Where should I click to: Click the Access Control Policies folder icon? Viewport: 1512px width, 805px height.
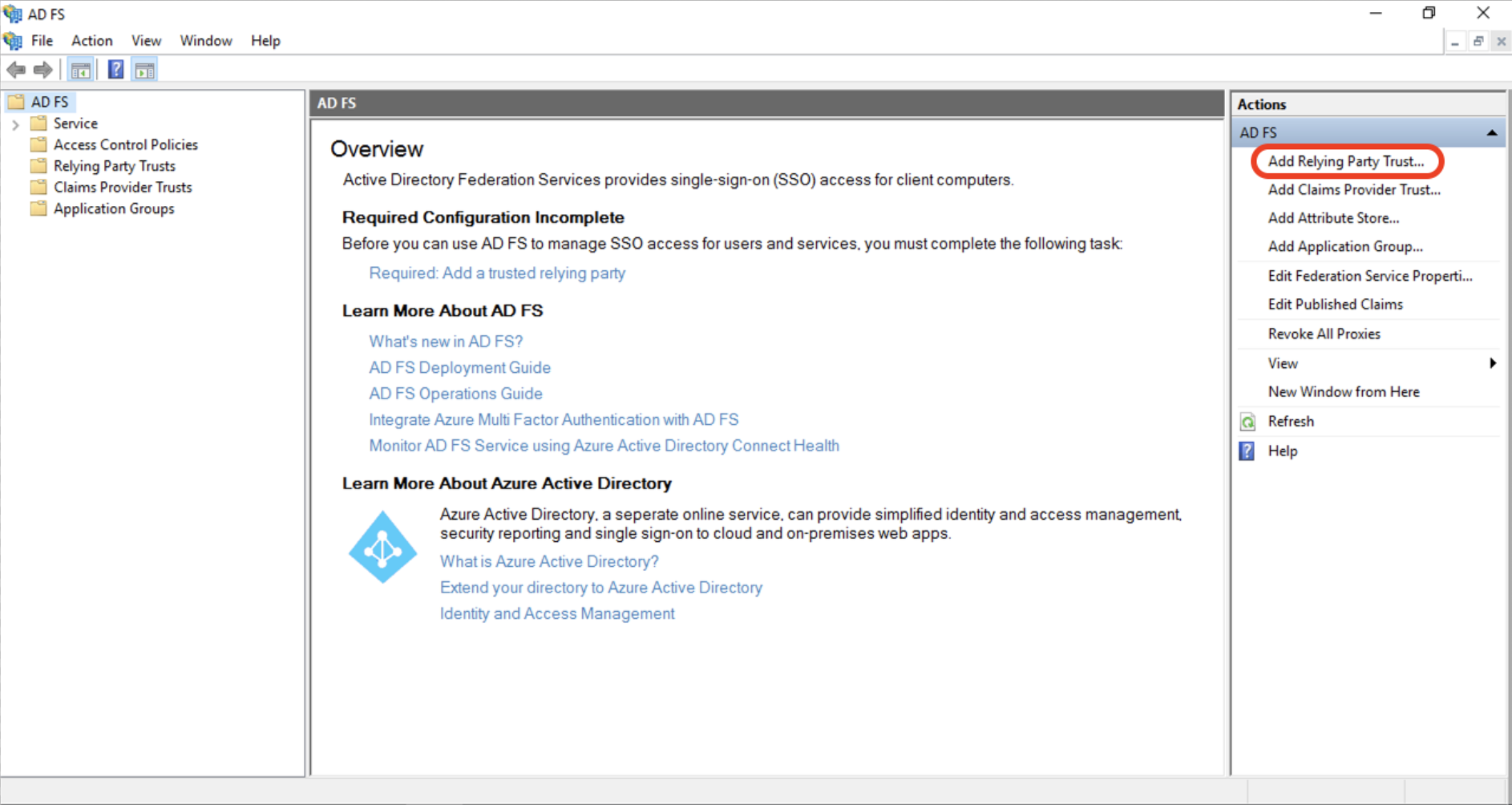click(x=38, y=144)
